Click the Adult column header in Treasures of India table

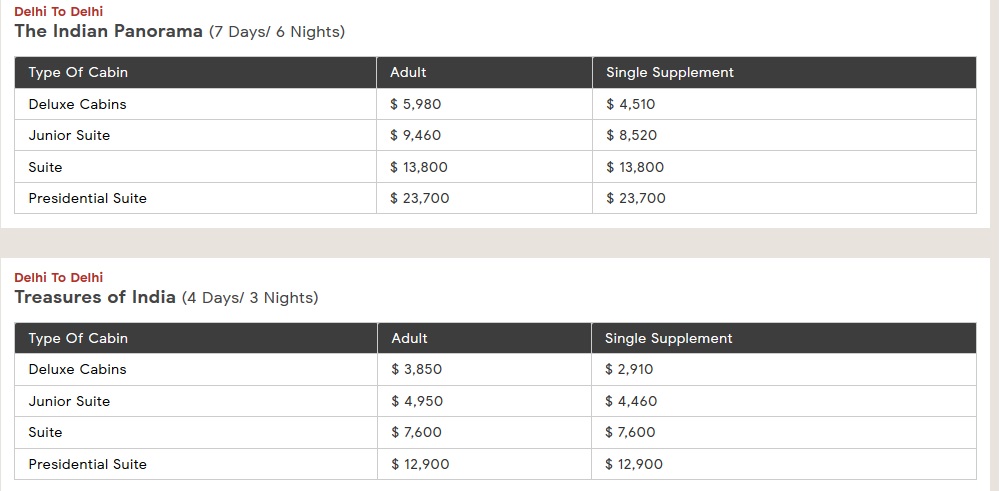409,338
